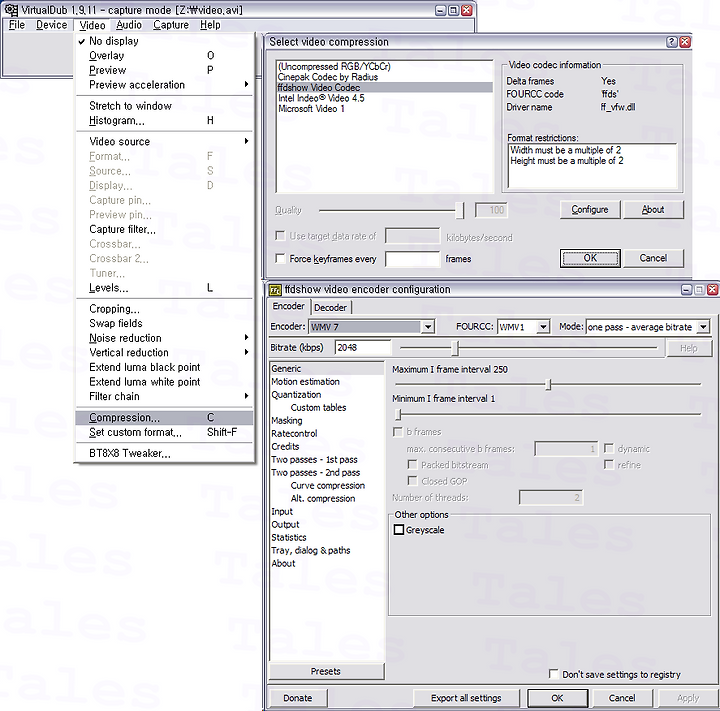Viewport: 720px width, 711px height.
Task: Choose Compression... from the Video menu
Action: pyautogui.click(x=164, y=418)
